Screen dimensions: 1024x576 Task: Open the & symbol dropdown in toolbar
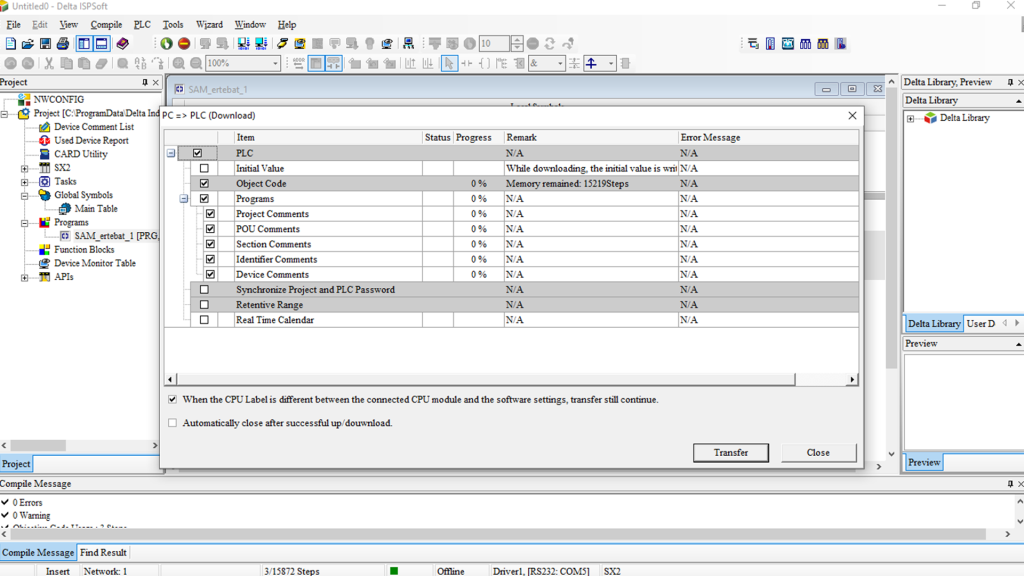[560, 63]
